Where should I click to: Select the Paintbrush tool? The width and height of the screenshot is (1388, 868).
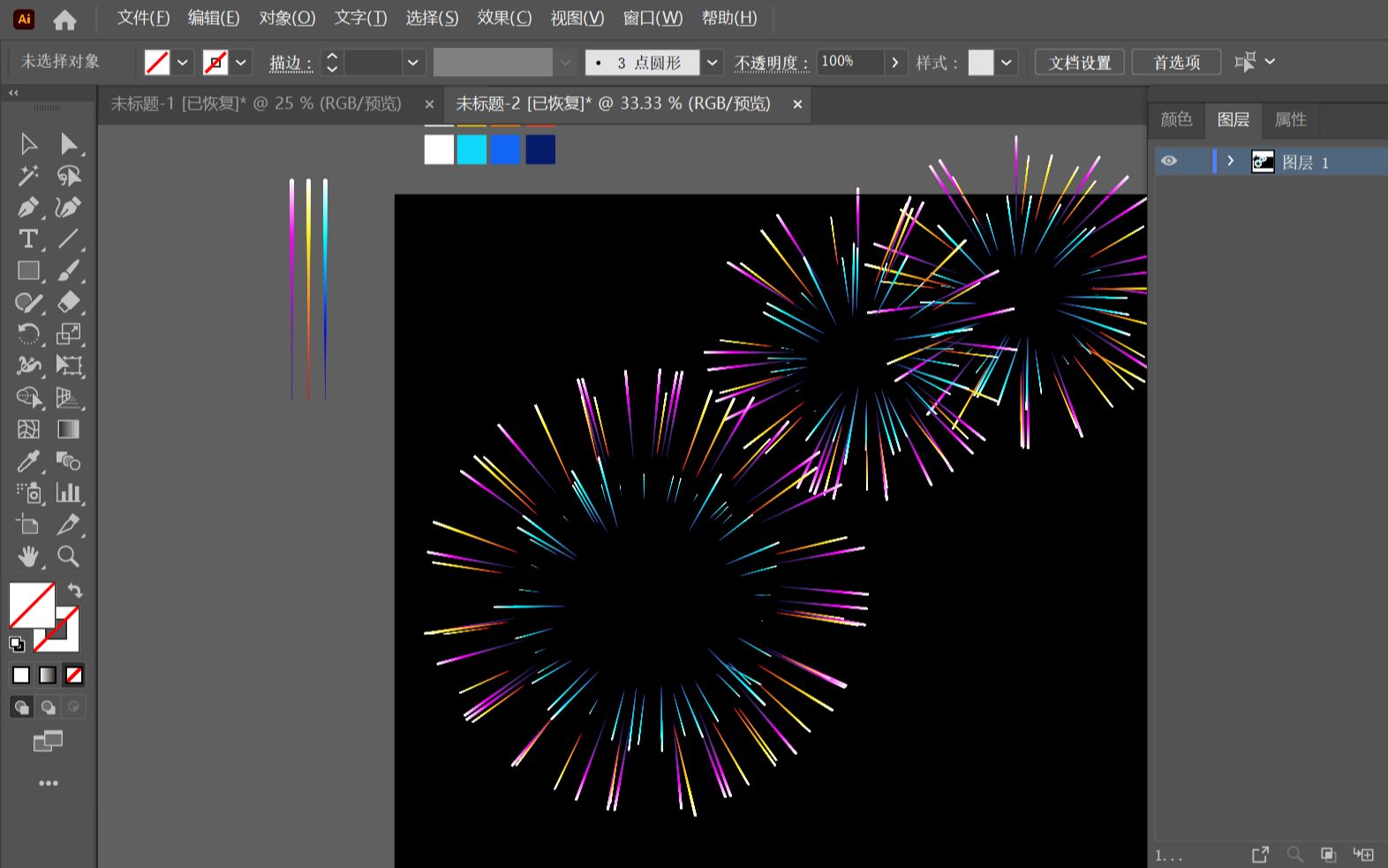pyautogui.click(x=68, y=271)
